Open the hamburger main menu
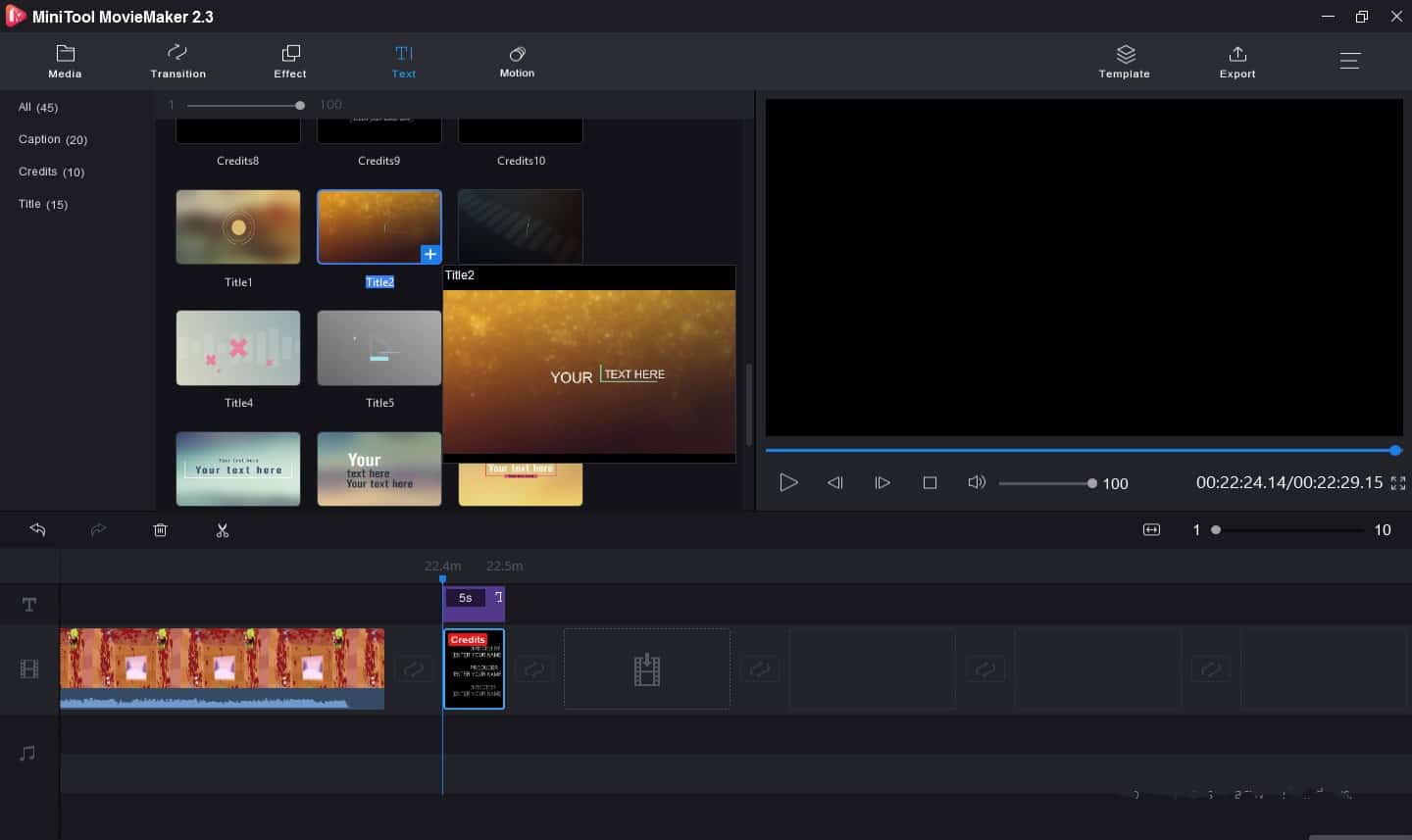This screenshot has height=840, width=1412. (x=1350, y=61)
